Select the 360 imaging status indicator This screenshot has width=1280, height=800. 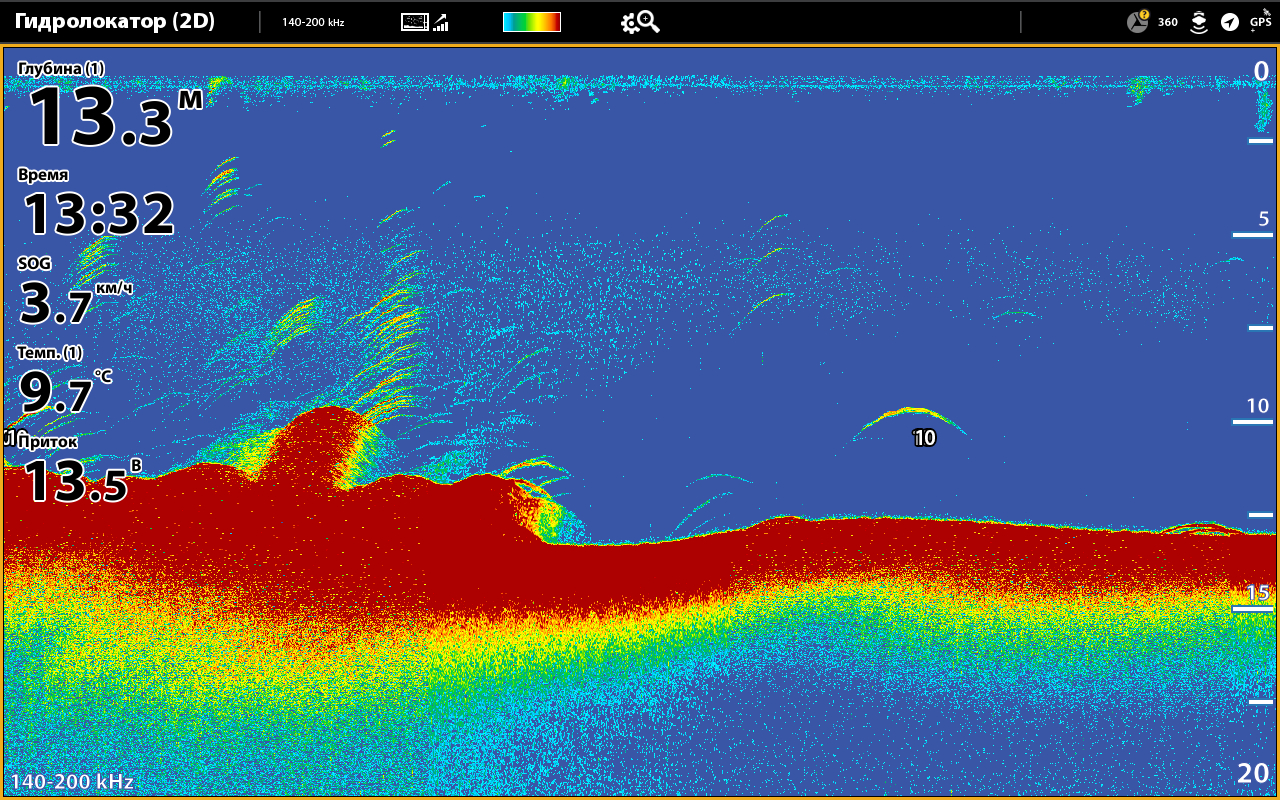point(1168,22)
